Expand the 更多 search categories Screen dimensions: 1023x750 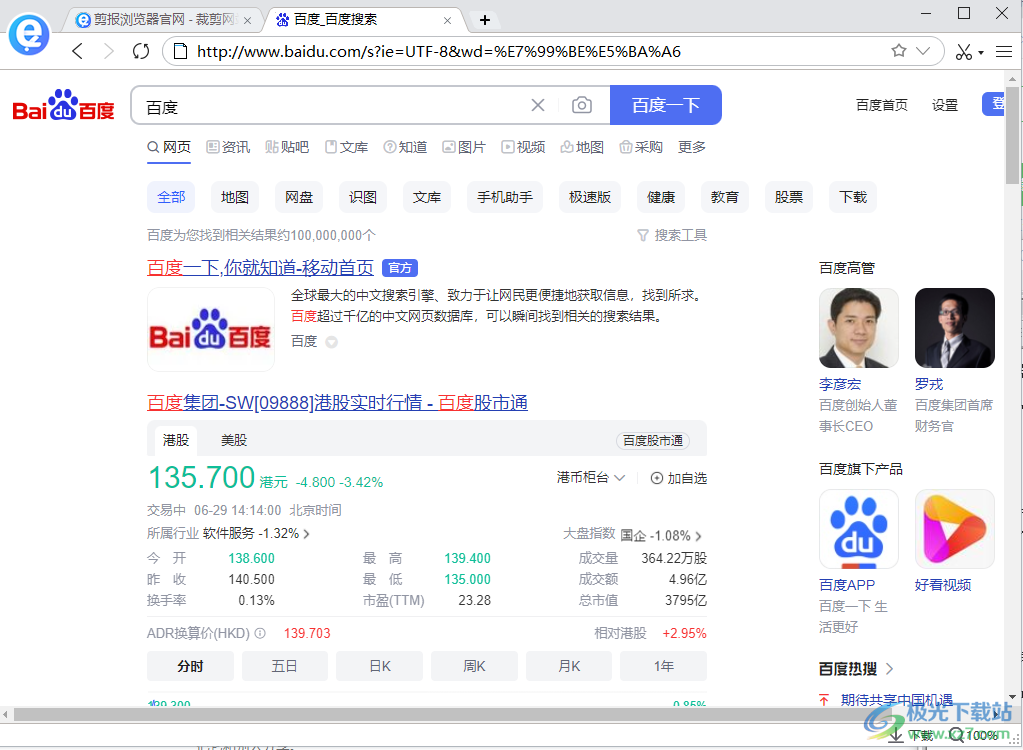(692, 147)
